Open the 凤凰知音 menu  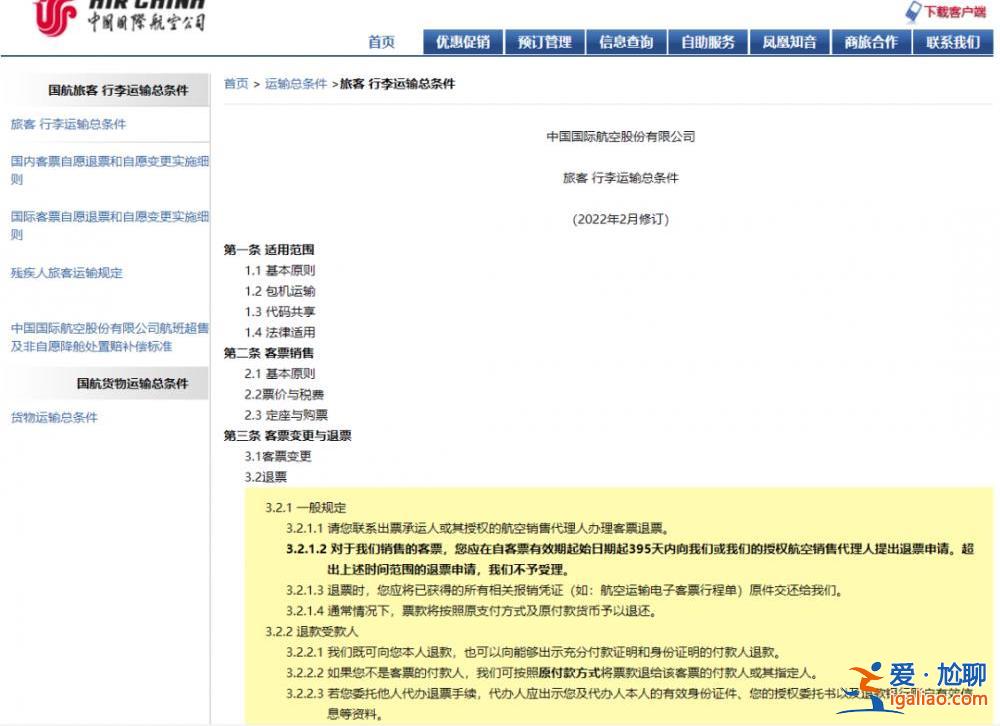click(x=790, y=42)
